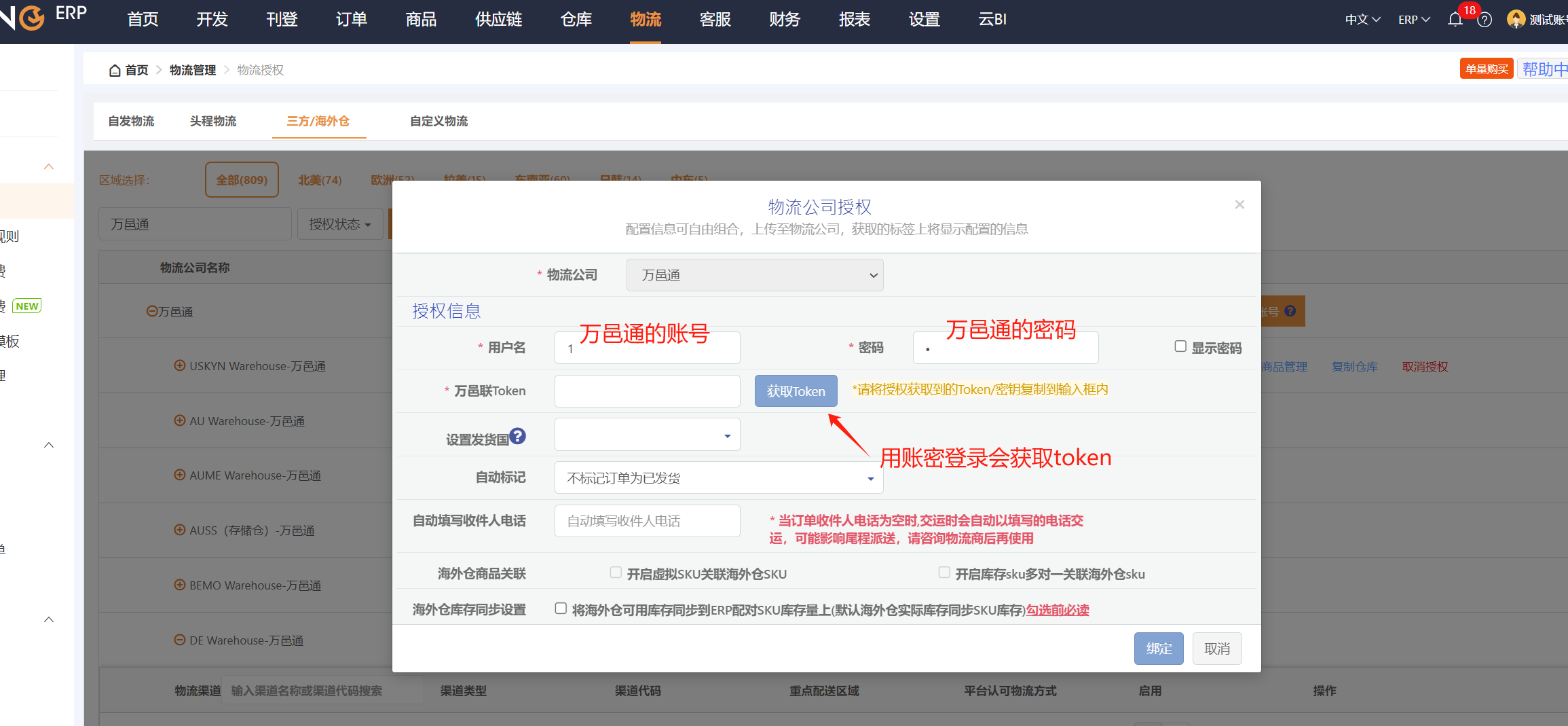Switch to the 自发物流 tab

131,120
